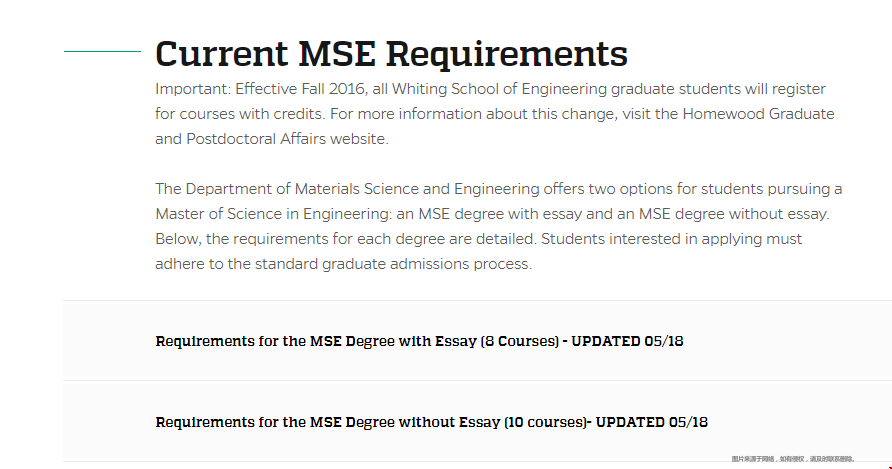The width and height of the screenshot is (892, 469).
Task: Click the Current MSE Requirements heading
Action: [391, 54]
